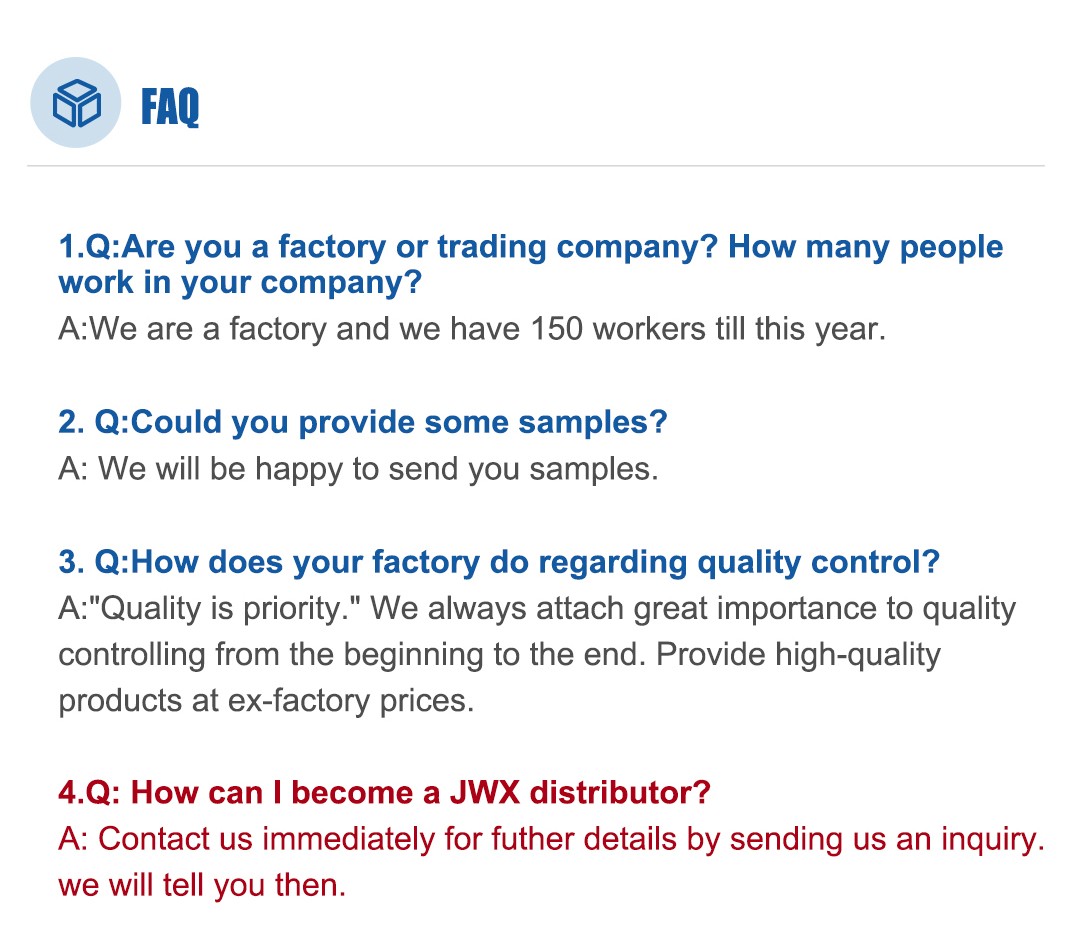Image resolution: width=1072 pixels, height=932 pixels.
Task: Click the answer mentioning 150 workers
Action: click(472, 329)
